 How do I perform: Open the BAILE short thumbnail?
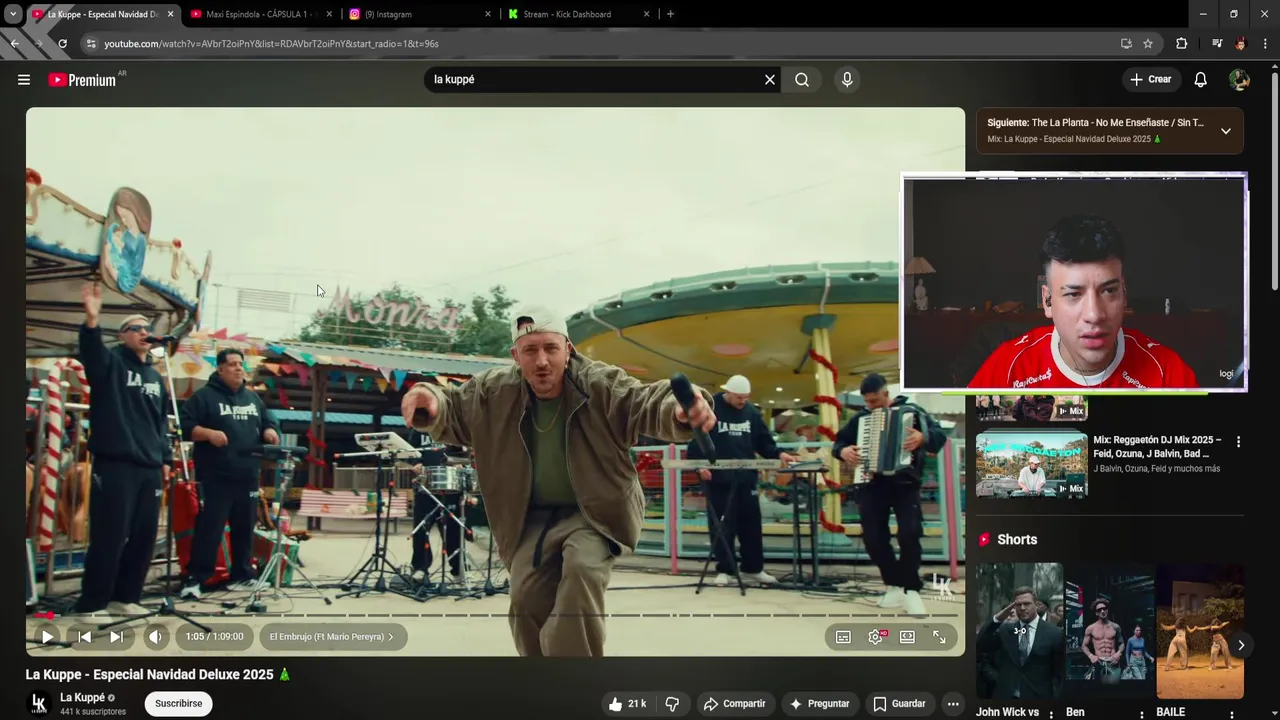(x=1200, y=630)
